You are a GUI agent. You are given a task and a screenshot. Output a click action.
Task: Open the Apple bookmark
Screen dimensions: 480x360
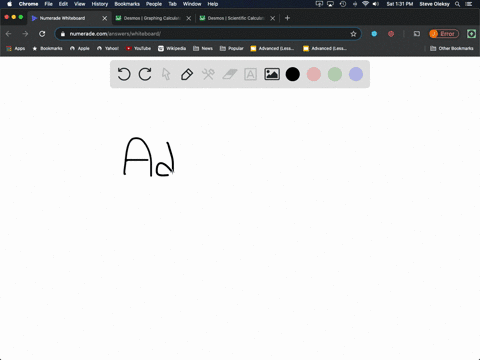tap(80, 48)
